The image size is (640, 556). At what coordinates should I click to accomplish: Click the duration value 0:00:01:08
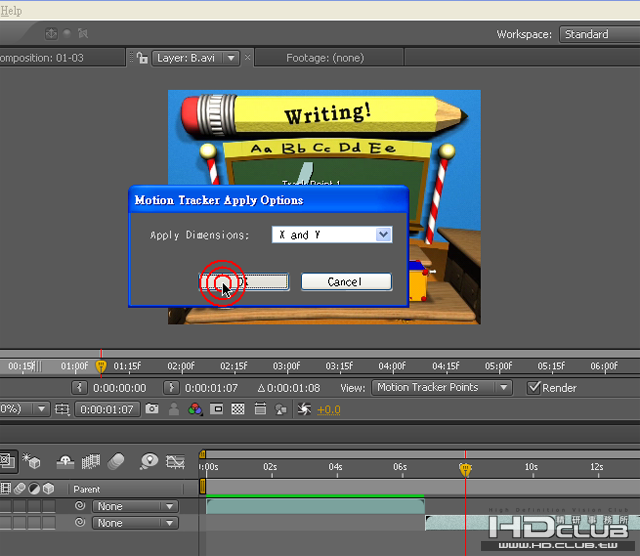pyautogui.click(x=293, y=388)
